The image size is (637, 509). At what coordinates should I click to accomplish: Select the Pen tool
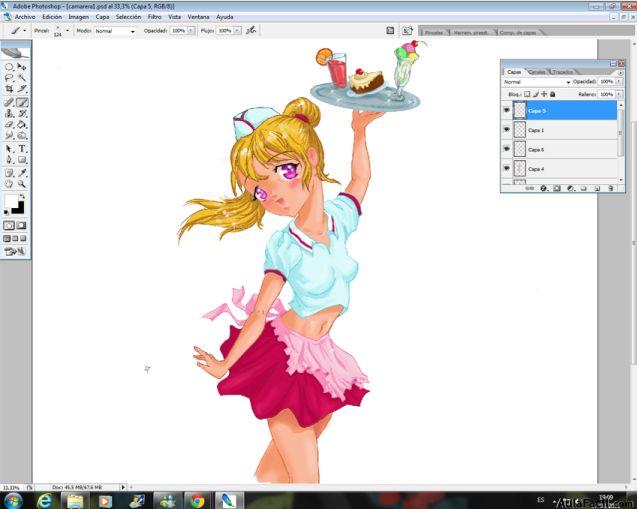point(9,160)
